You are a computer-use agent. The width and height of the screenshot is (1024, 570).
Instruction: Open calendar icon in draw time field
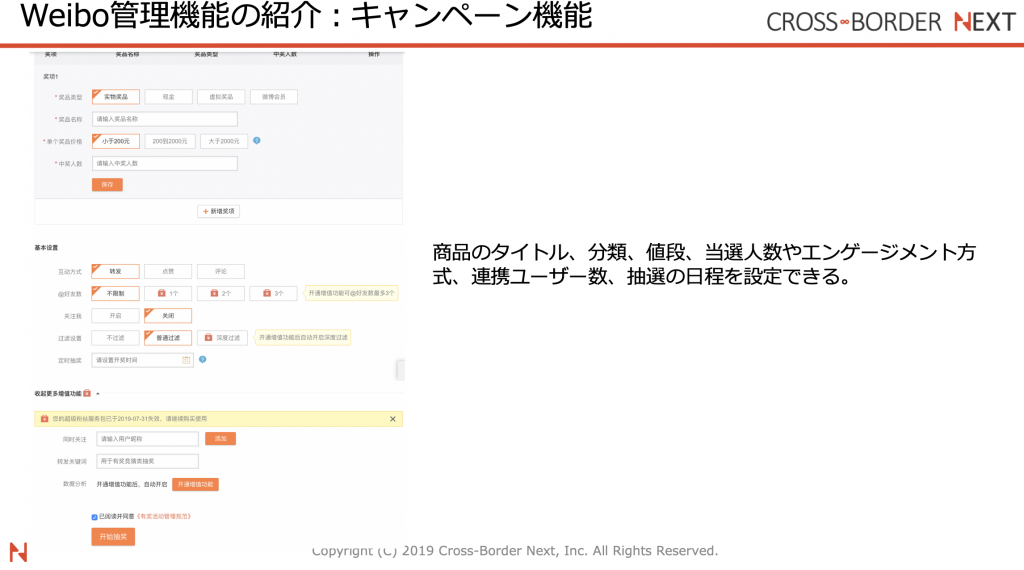[186, 360]
